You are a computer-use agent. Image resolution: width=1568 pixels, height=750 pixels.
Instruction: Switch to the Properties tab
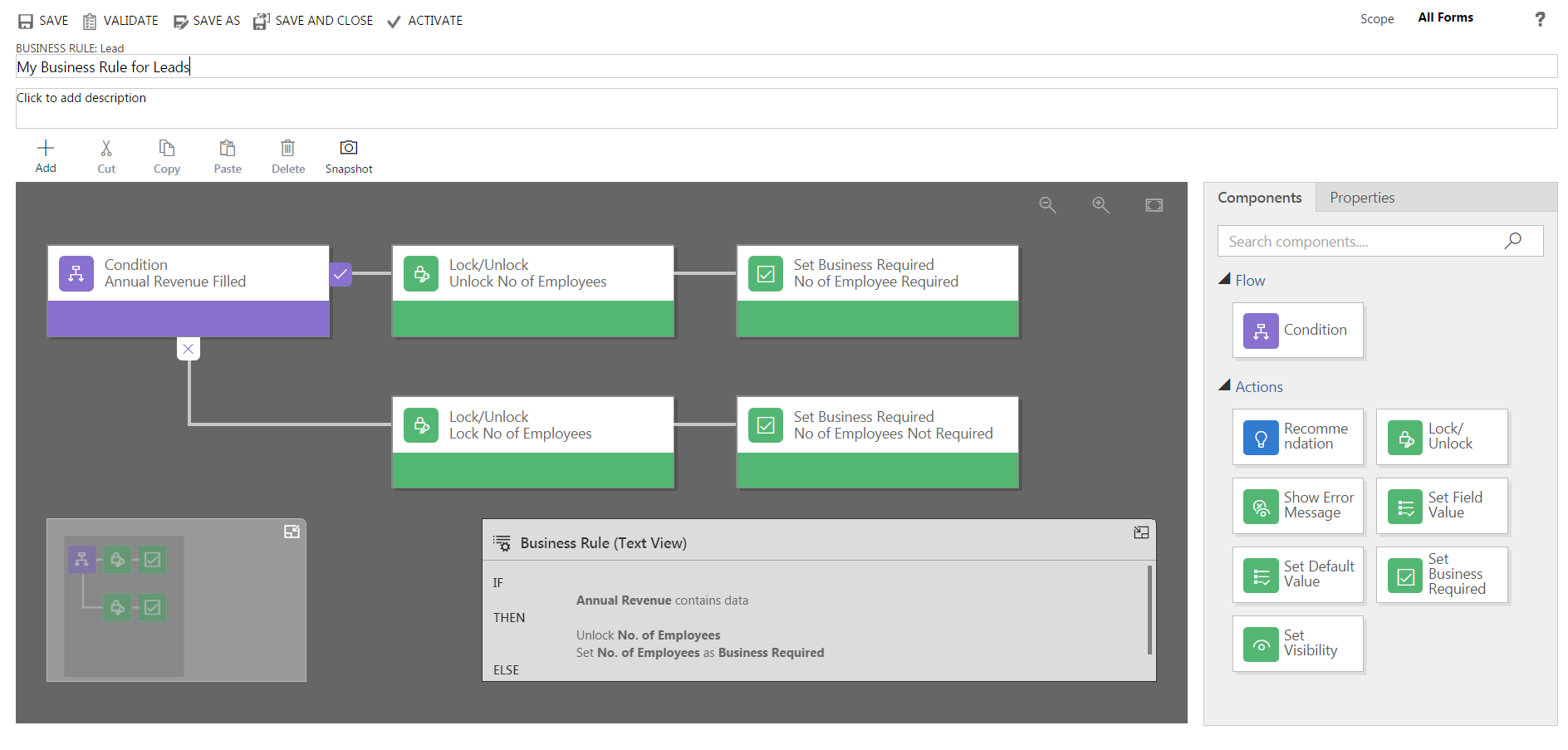(1361, 198)
